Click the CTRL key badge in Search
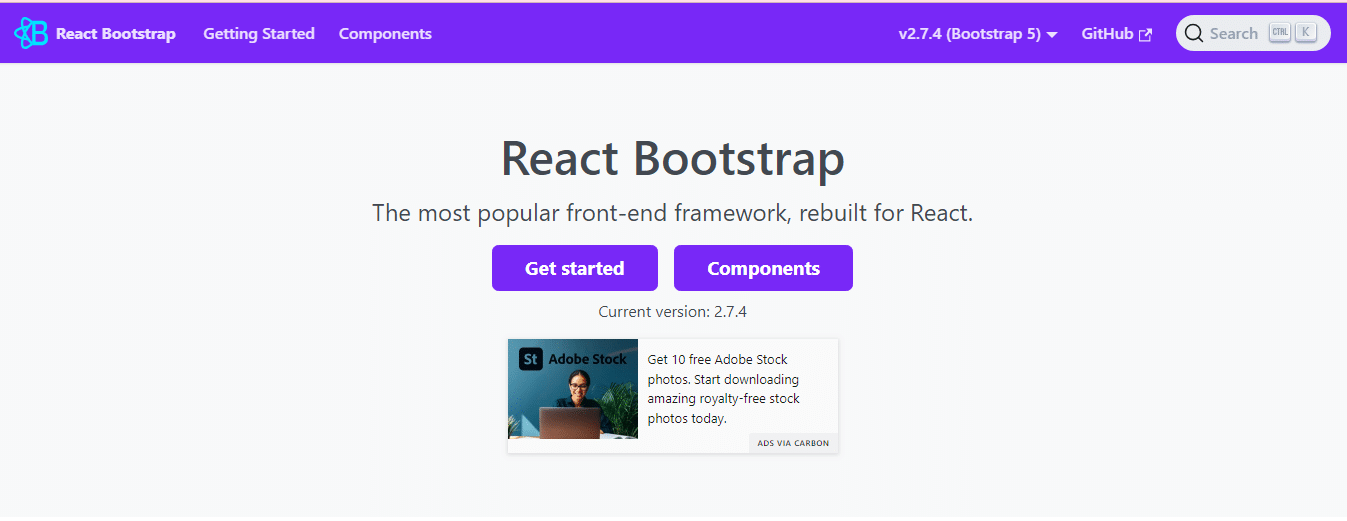This screenshot has width=1347, height=521. pyautogui.click(x=1280, y=33)
